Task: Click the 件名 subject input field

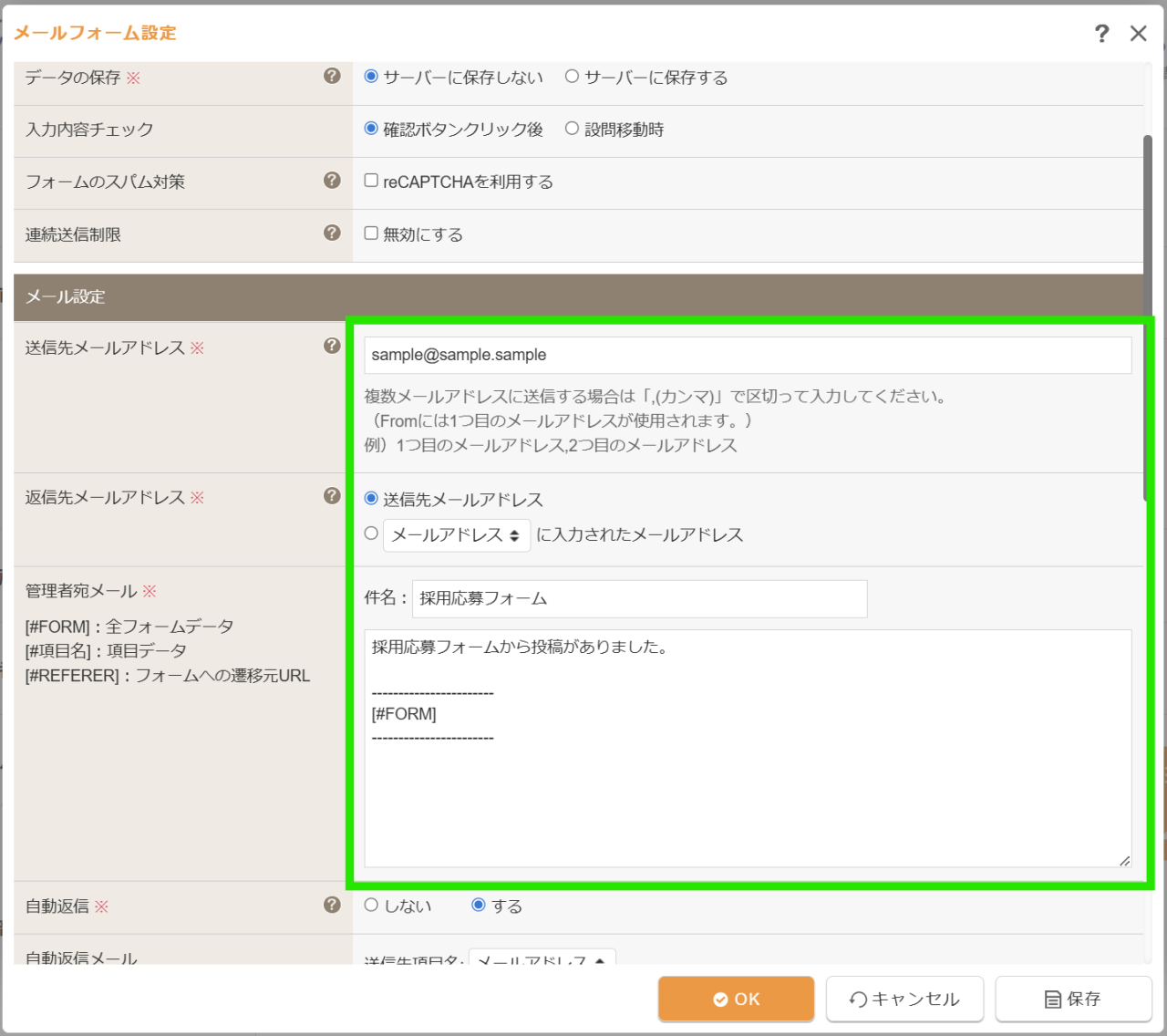Action: point(639,599)
